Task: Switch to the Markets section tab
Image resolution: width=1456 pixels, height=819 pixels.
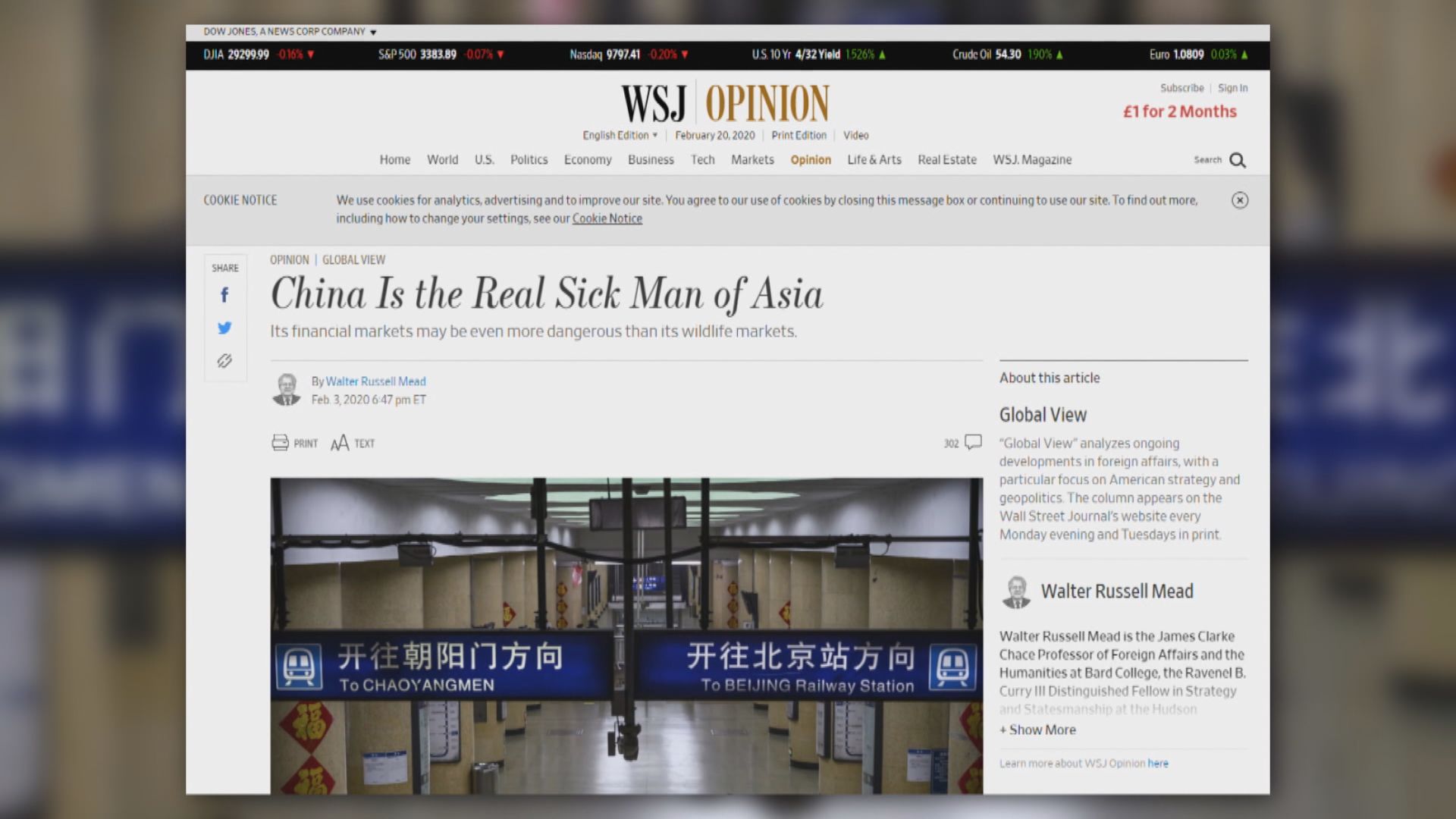Action: (752, 160)
